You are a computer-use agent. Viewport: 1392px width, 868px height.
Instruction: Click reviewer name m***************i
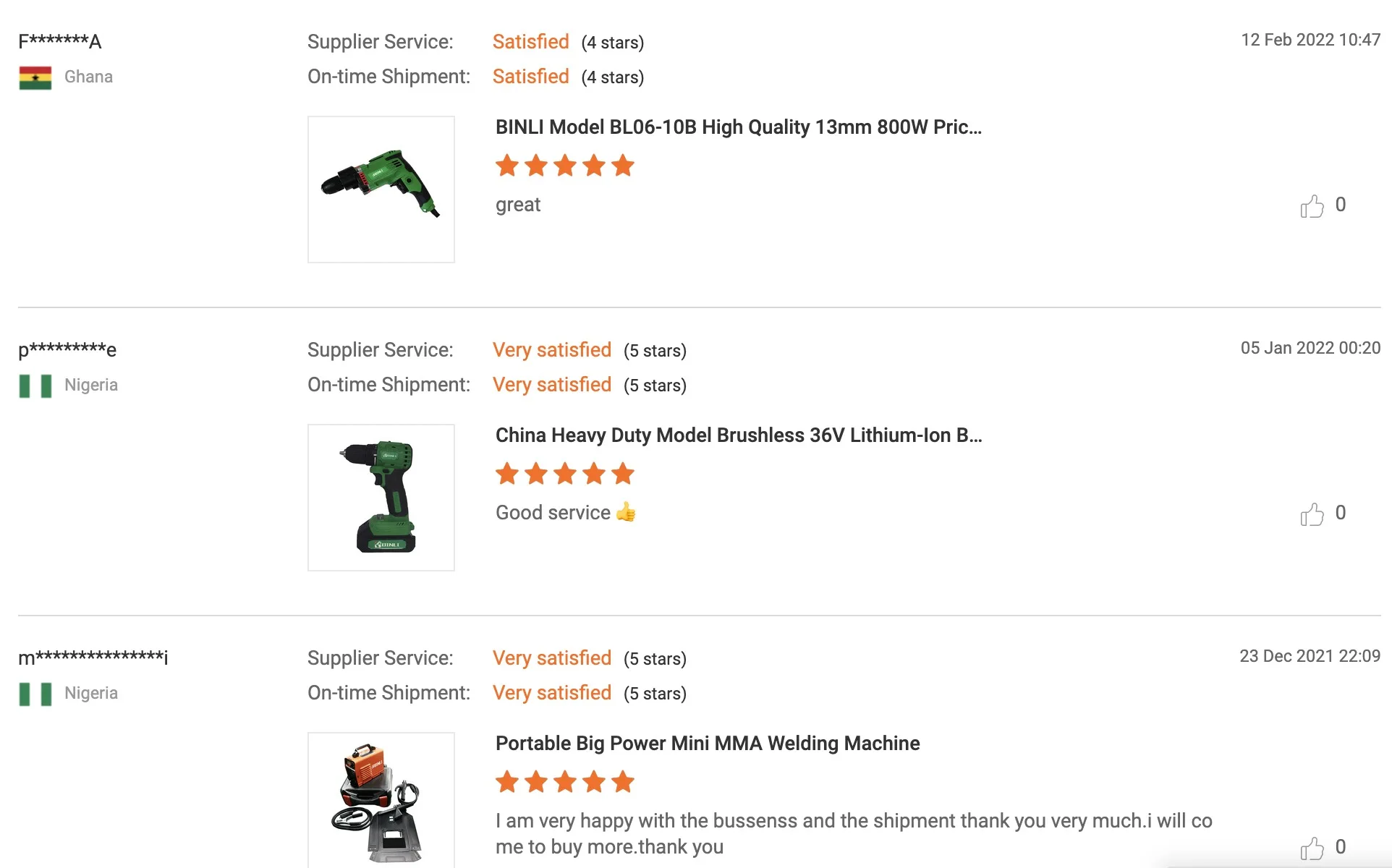pos(93,658)
